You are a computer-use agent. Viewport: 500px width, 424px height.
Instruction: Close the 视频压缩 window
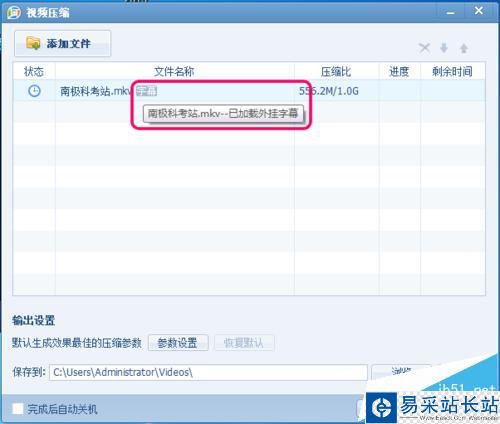pos(479,11)
